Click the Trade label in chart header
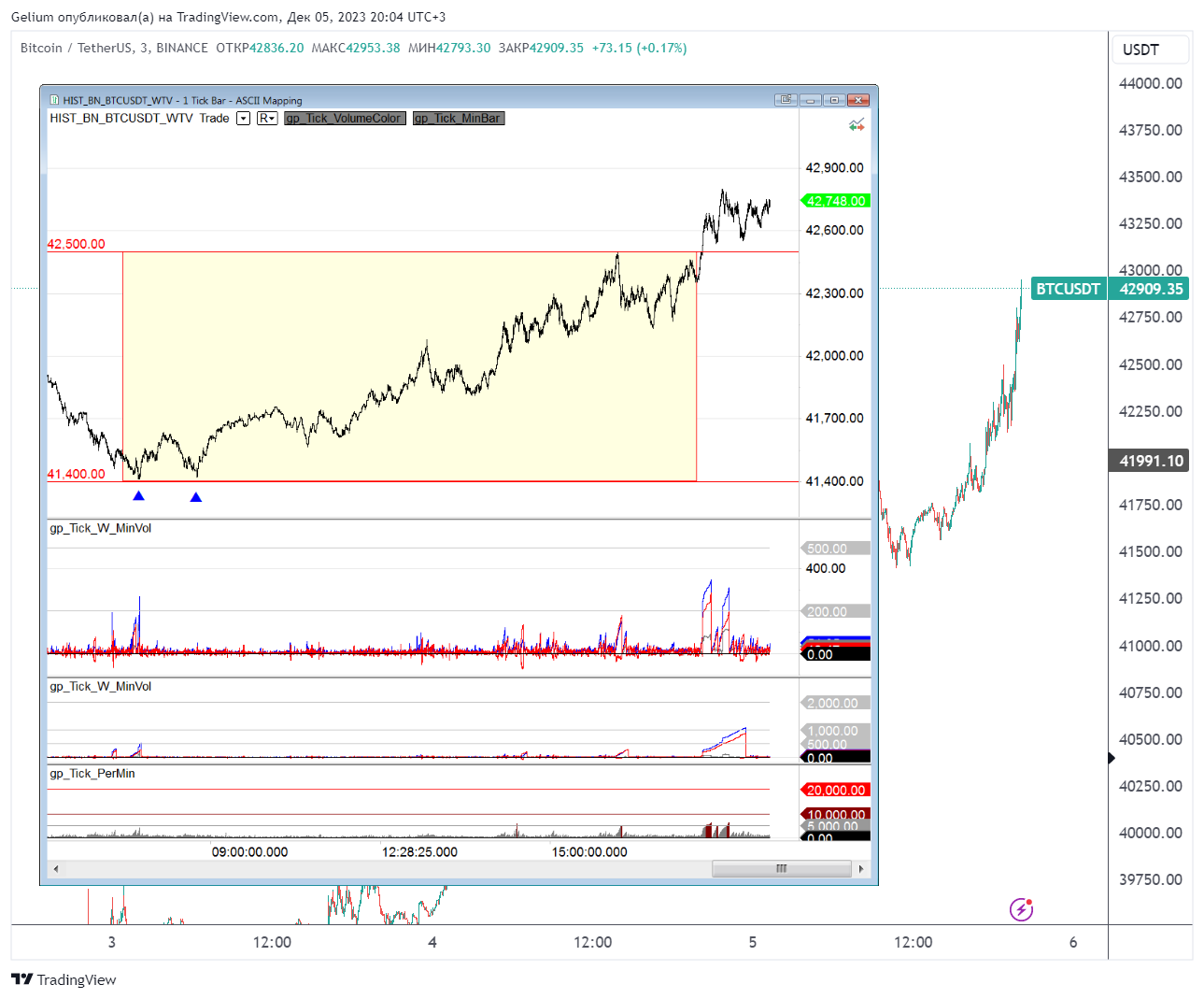 click(x=214, y=119)
